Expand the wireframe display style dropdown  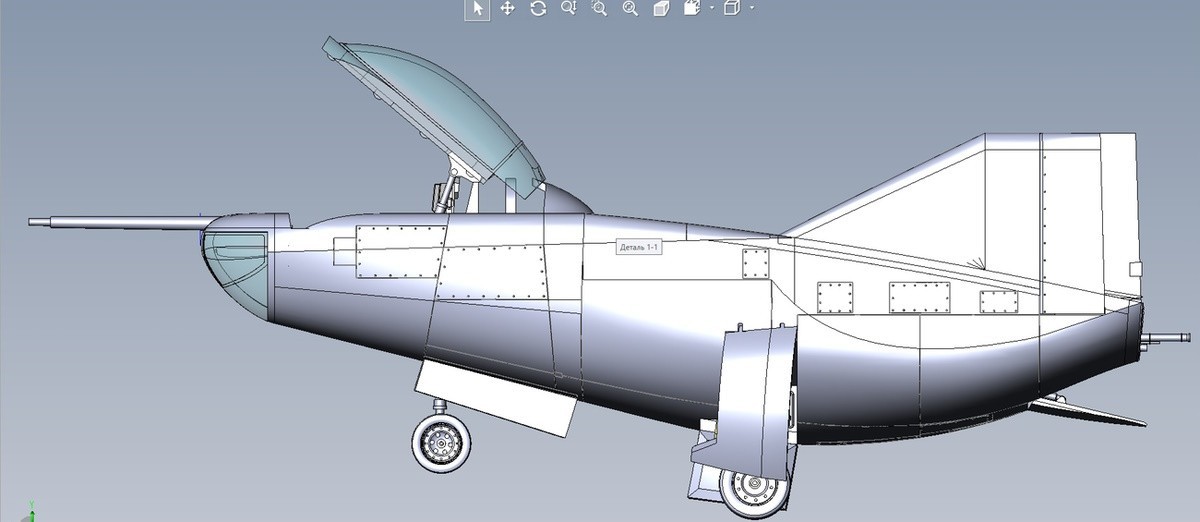coord(751,9)
